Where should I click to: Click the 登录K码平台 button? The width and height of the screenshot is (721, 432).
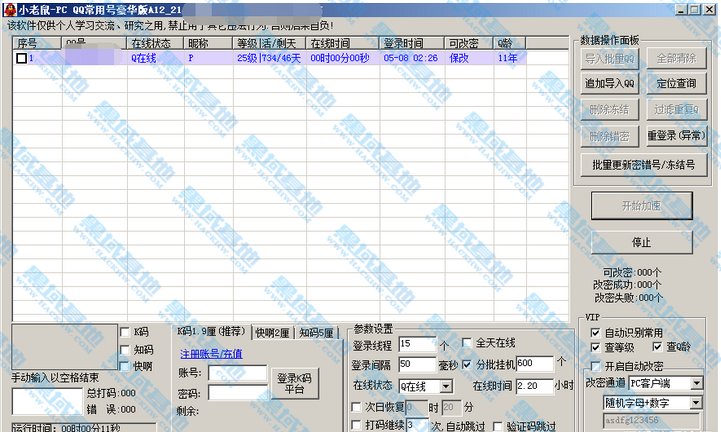point(294,383)
